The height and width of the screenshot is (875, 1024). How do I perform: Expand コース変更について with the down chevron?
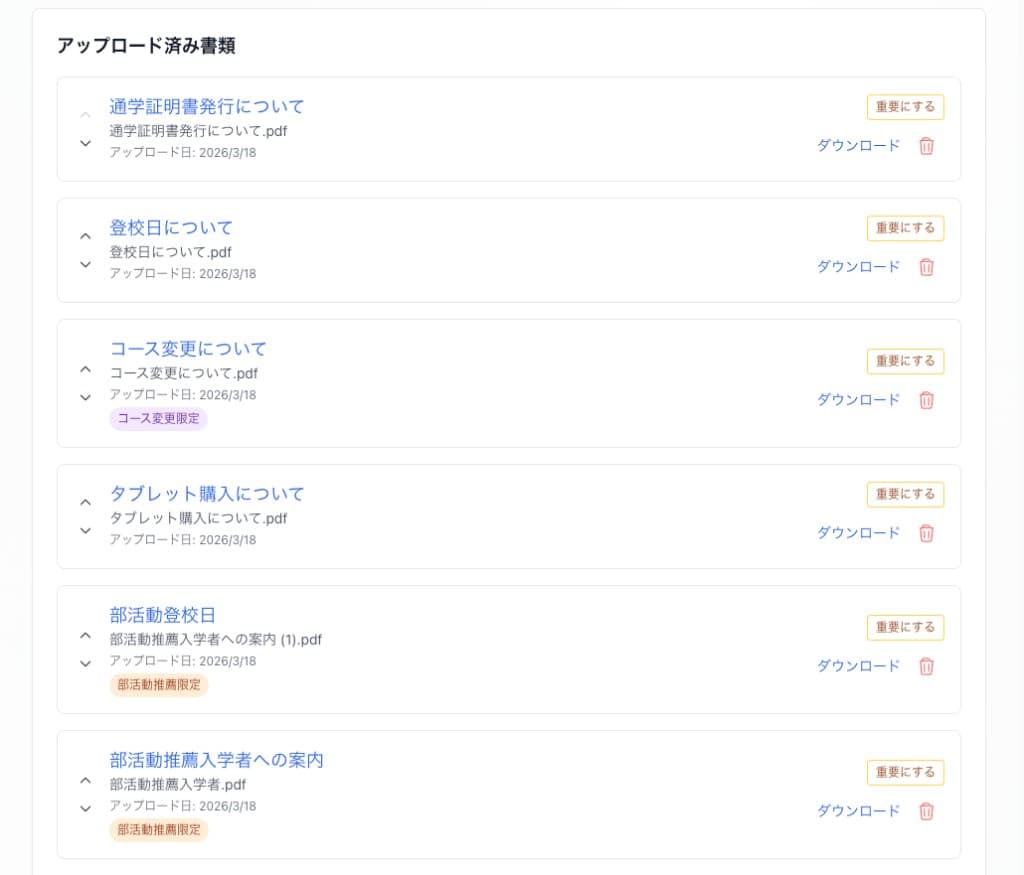pos(85,397)
